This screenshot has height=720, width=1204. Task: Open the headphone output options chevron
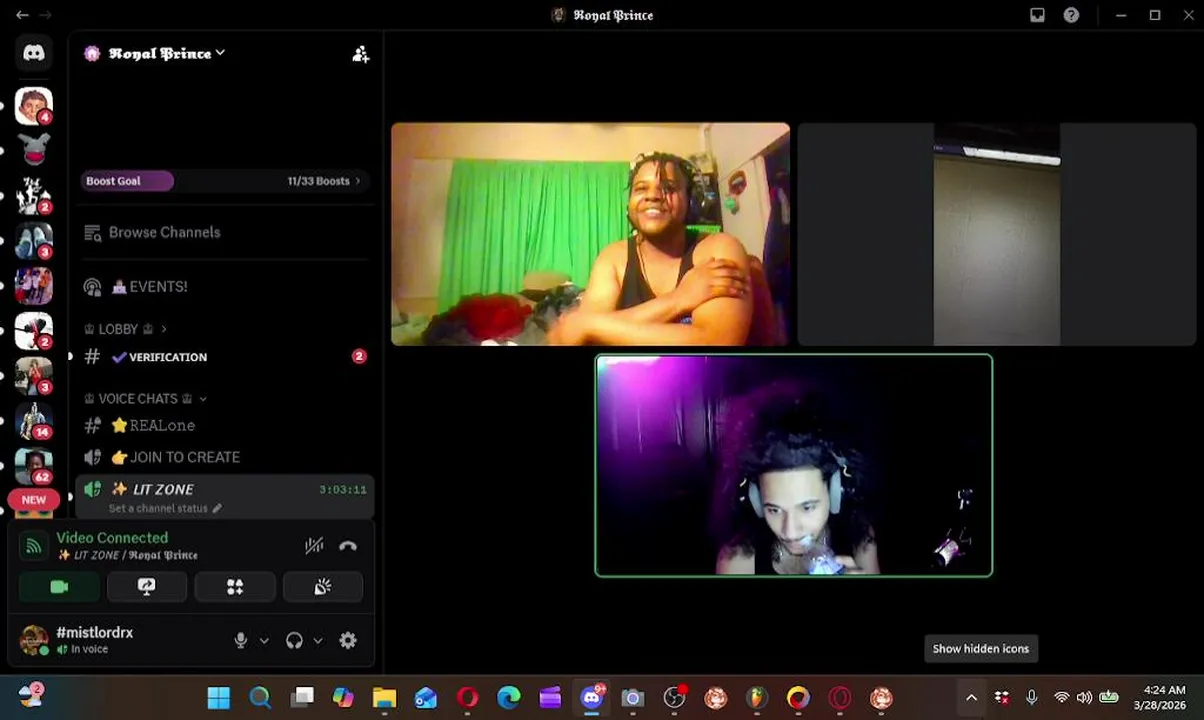coord(318,641)
